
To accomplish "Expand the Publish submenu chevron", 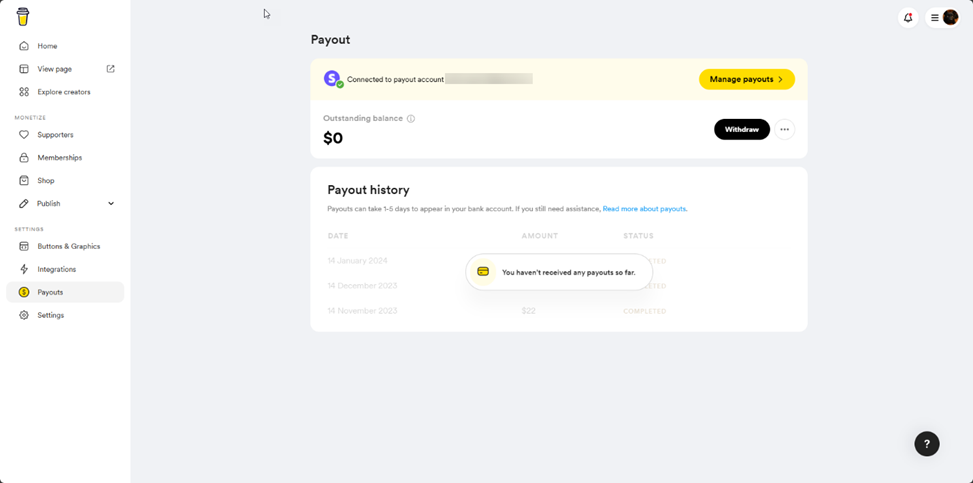I will 111,204.
